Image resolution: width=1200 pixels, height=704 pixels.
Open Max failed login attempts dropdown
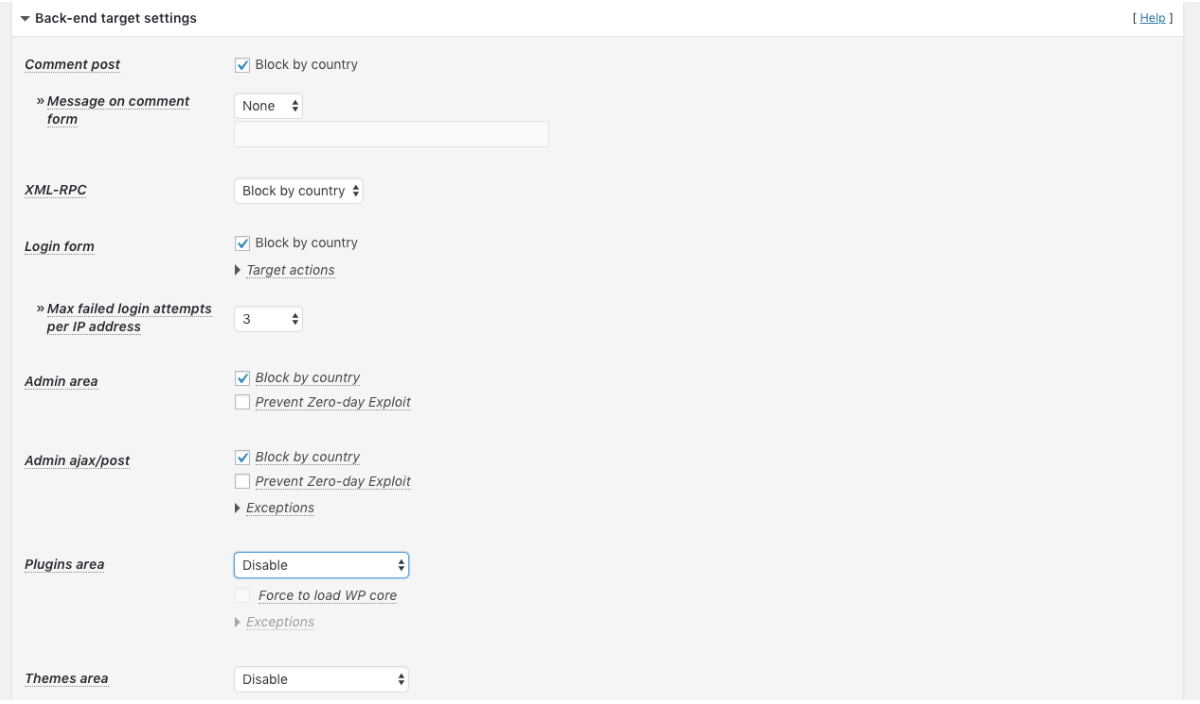click(268, 319)
